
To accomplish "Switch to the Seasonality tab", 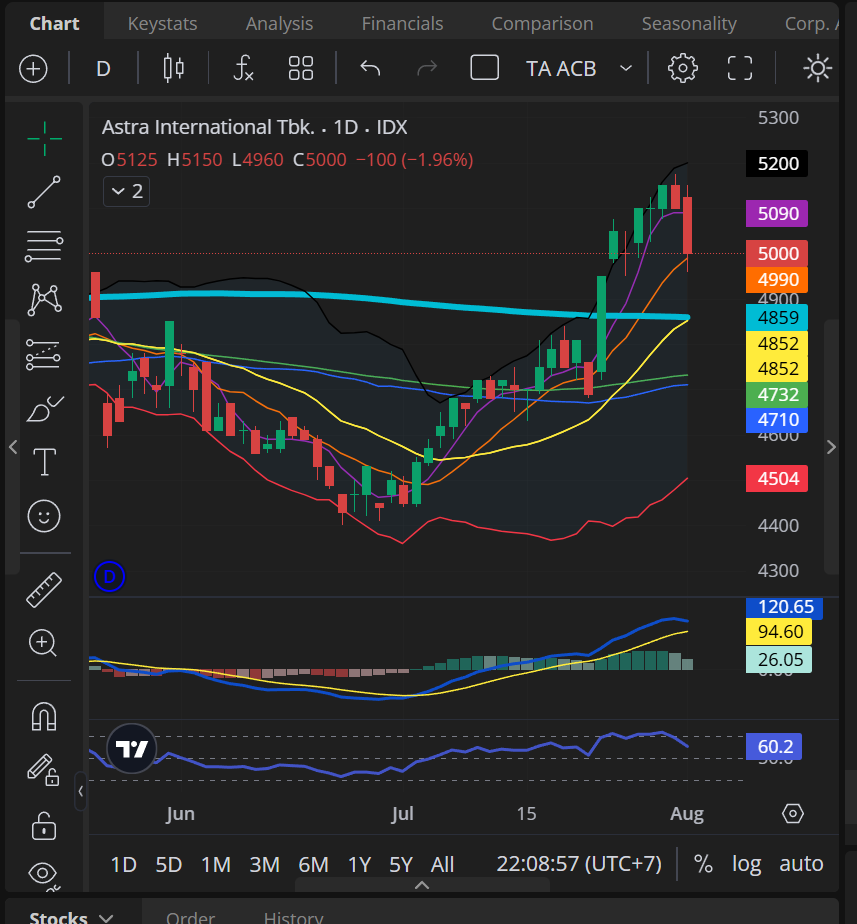I will (x=689, y=24).
